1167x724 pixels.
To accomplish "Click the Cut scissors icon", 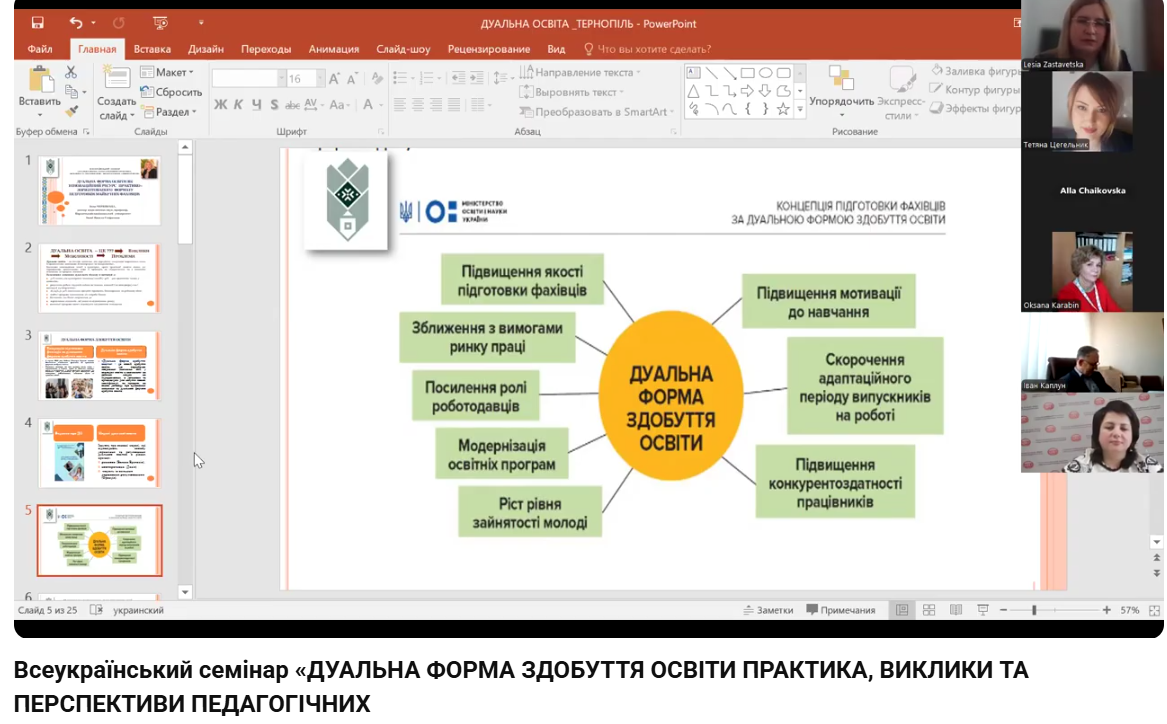I will [71, 72].
